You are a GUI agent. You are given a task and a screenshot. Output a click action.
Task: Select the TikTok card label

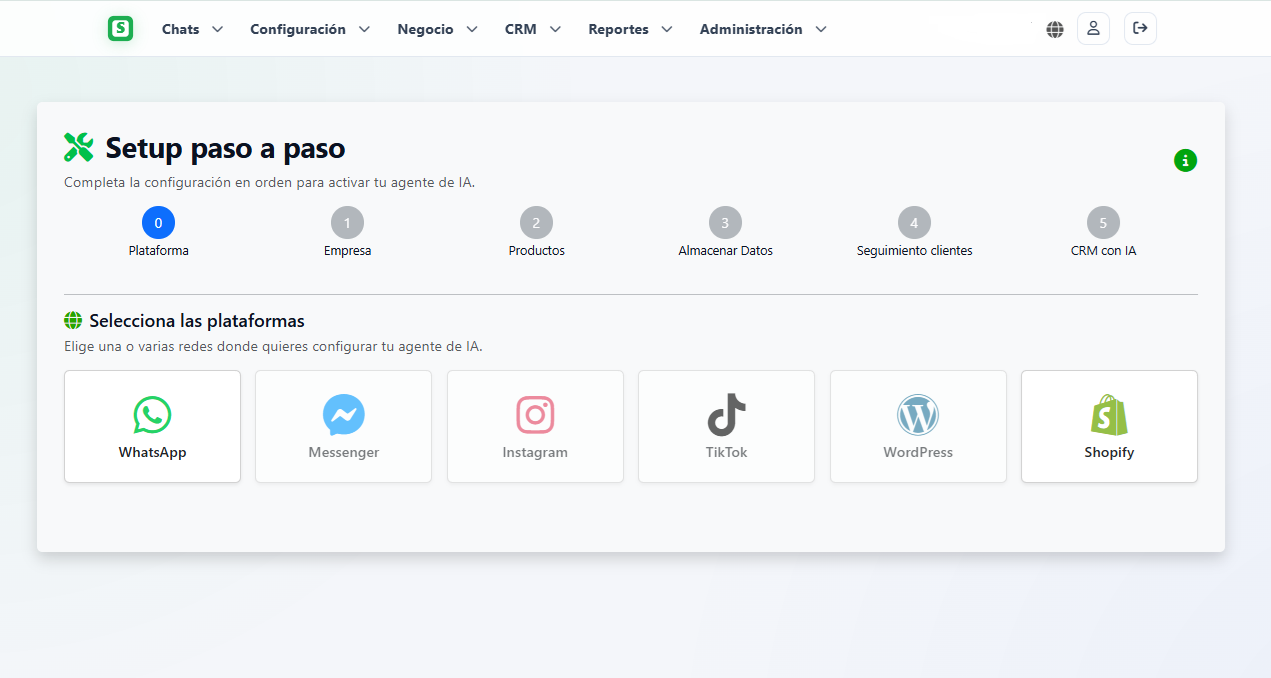click(726, 452)
